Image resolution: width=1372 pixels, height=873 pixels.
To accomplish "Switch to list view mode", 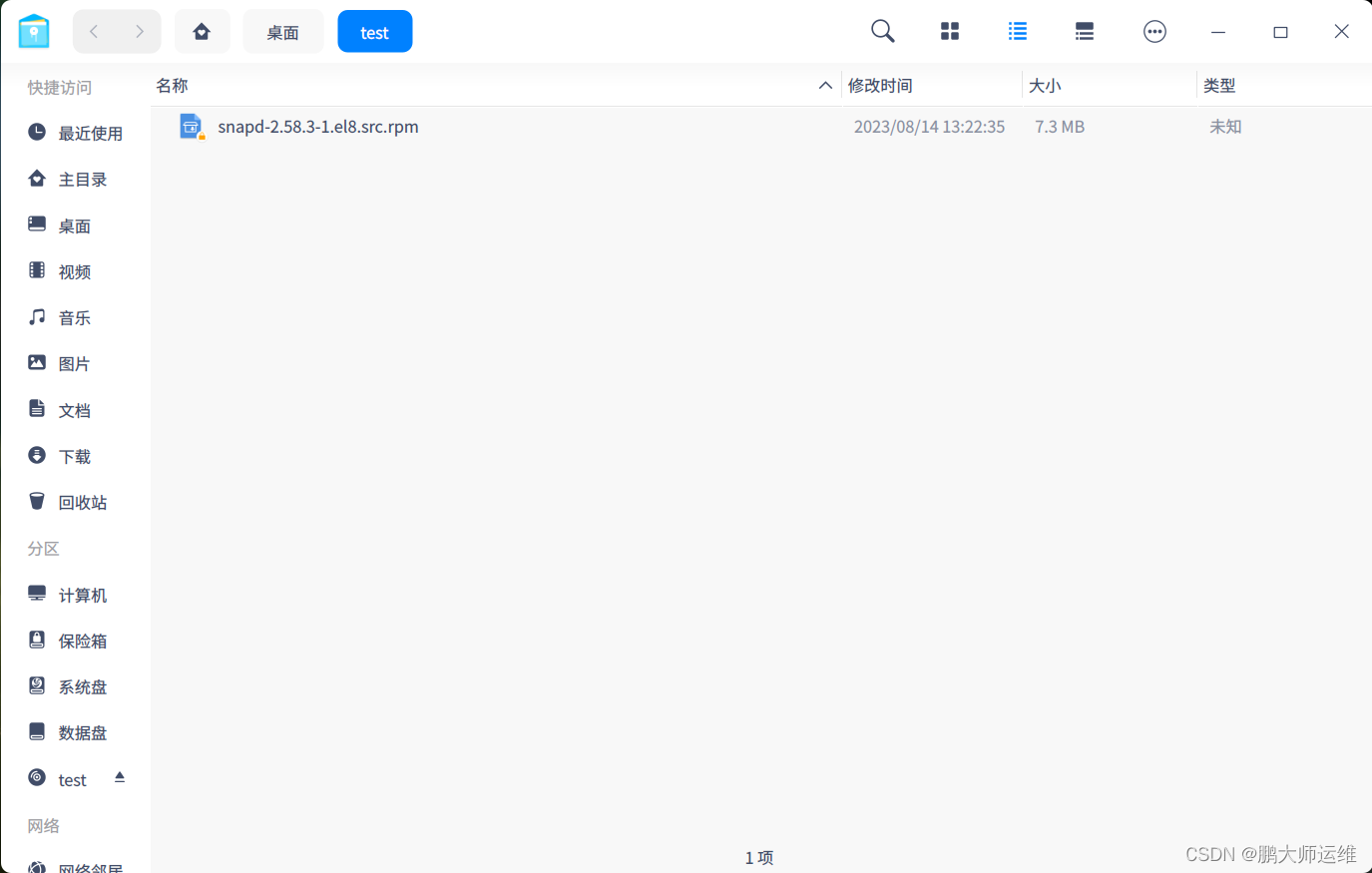I will (x=1017, y=31).
